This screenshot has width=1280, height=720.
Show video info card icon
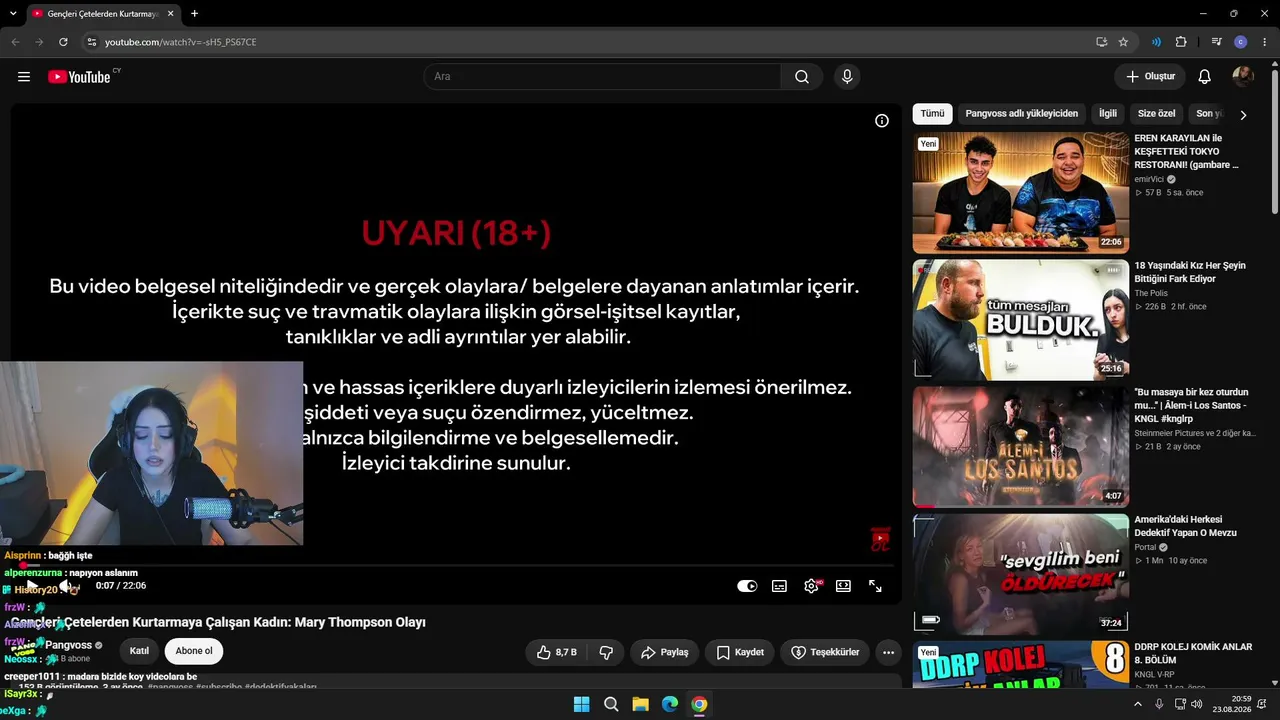[x=882, y=121]
